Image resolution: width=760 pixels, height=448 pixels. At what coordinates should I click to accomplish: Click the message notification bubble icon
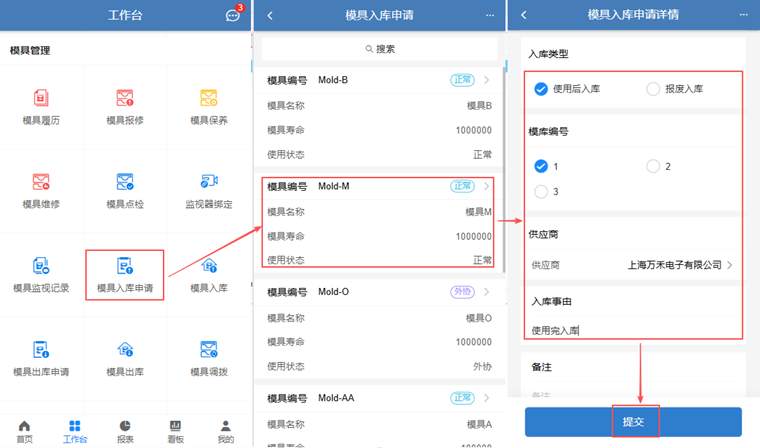pyautogui.click(x=233, y=16)
